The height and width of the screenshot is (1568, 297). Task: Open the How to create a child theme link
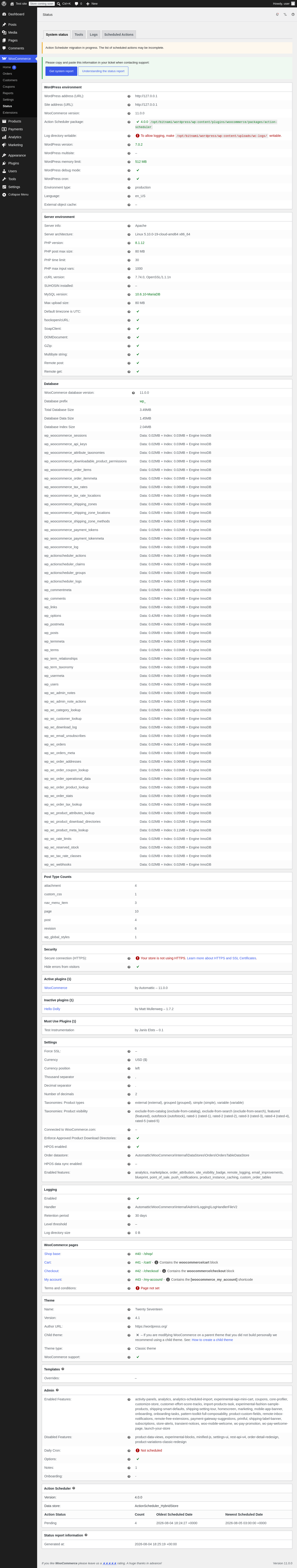[x=212, y=1340]
